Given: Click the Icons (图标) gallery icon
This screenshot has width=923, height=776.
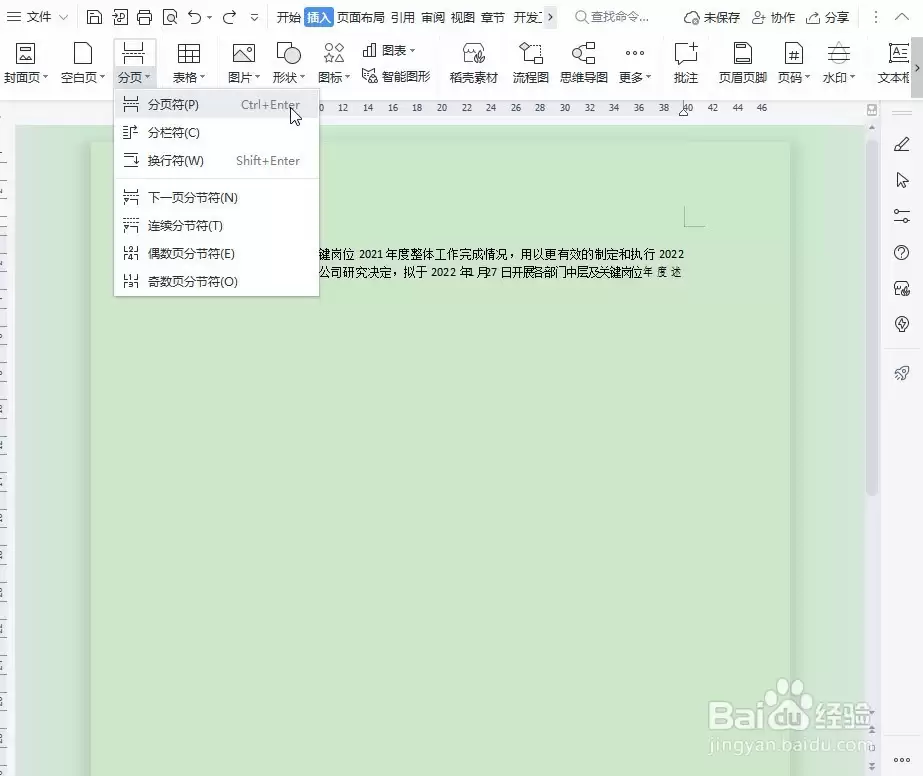Looking at the screenshot, I should tap(334, 54).
